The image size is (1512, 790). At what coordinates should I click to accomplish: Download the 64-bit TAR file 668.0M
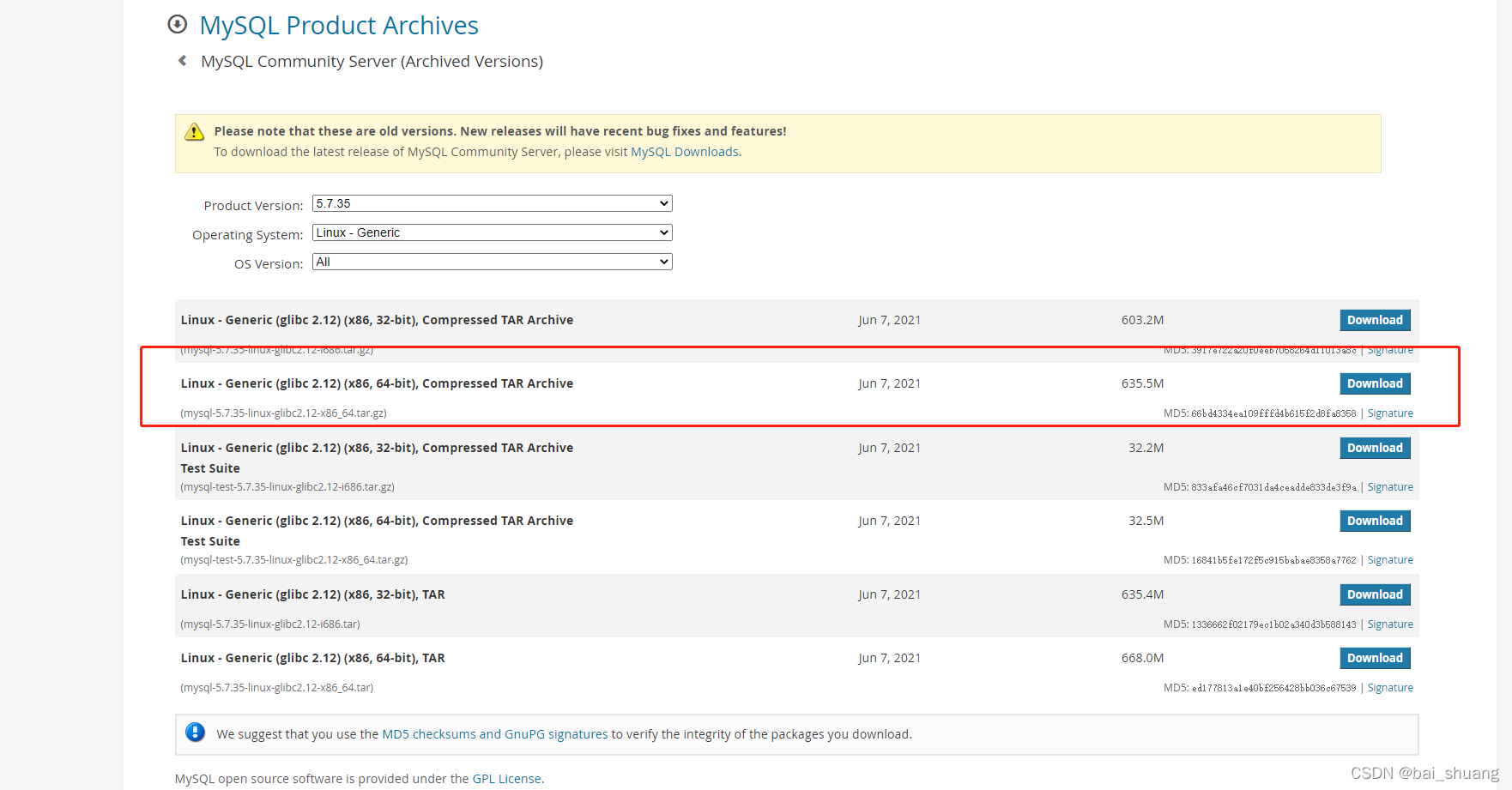pyautogui.click(x=1374, y=659)
